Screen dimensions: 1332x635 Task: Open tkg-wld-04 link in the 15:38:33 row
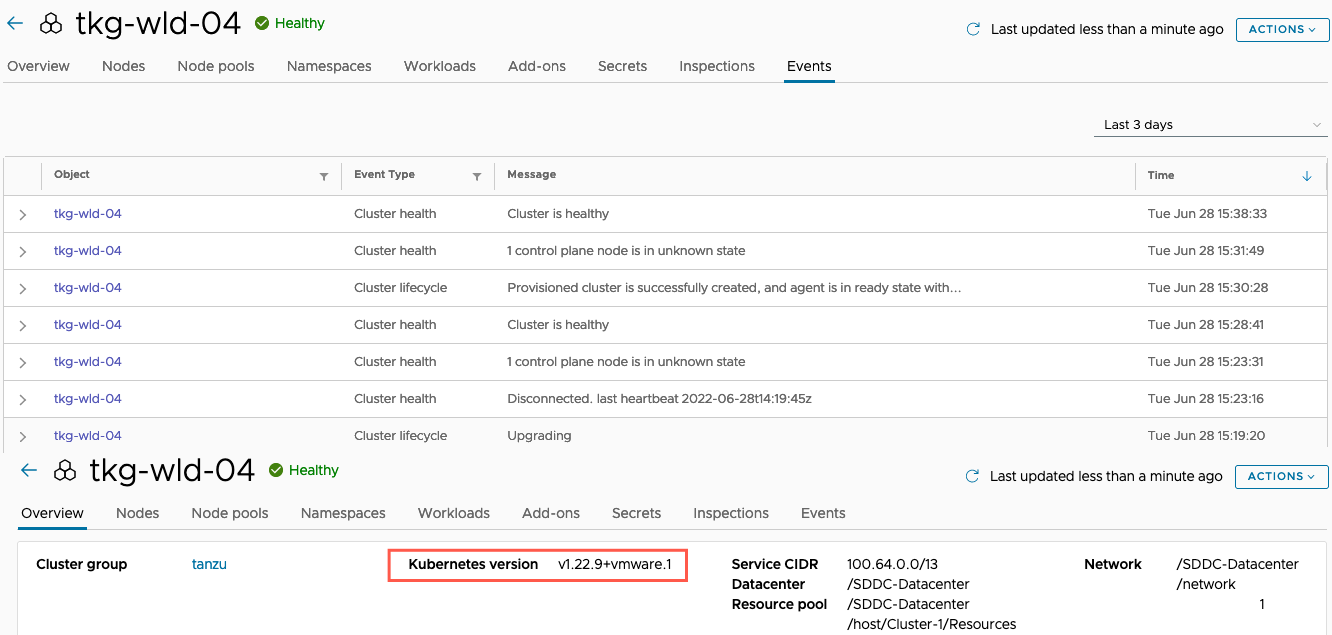coord(88,214)
